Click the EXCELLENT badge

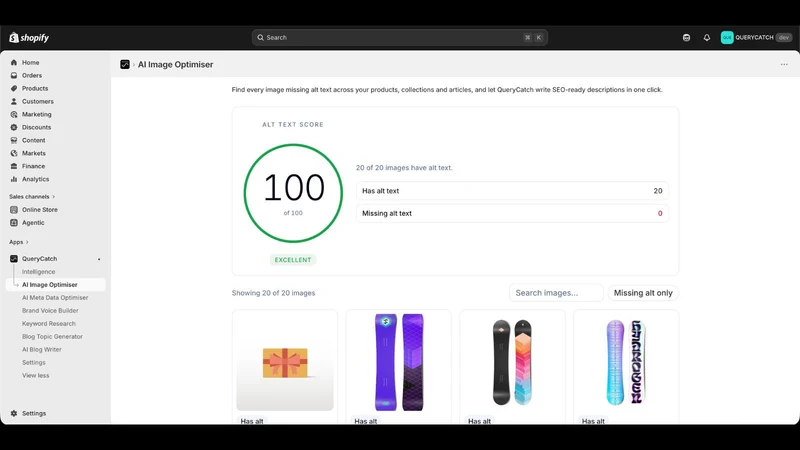click(293, 260)
